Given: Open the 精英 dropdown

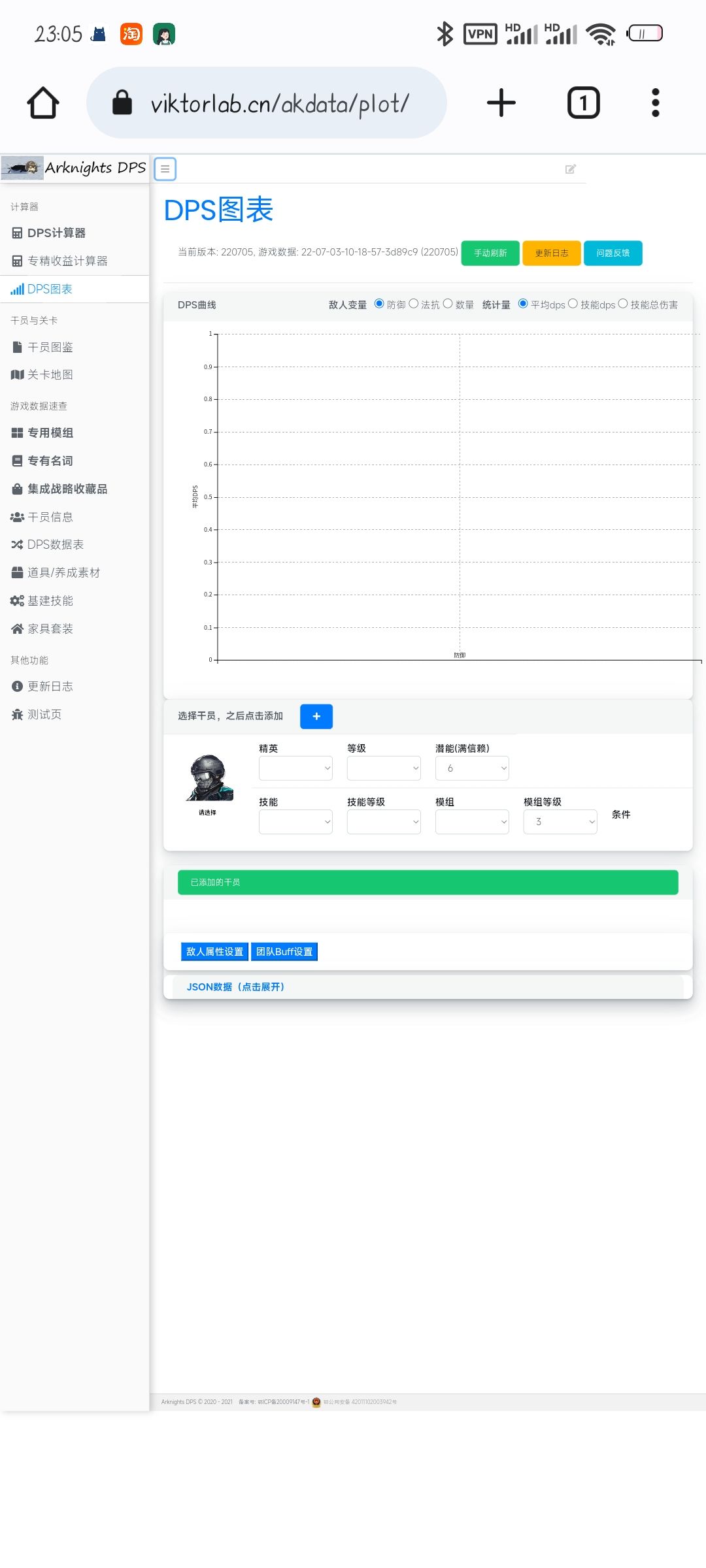Looking at the screenshot, I should 295,768.
